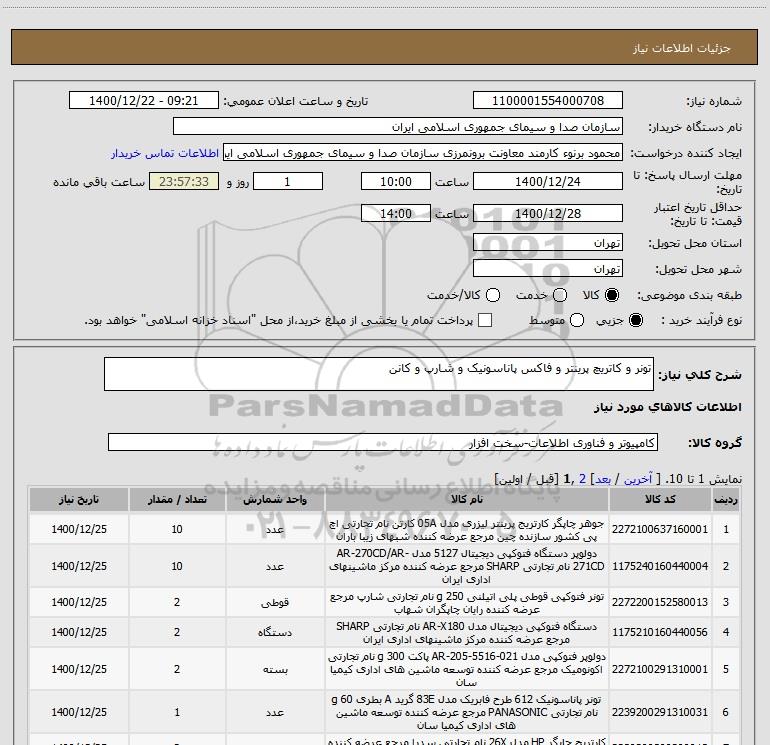Click the price validity date 1400/12/28

pos(548,214)
